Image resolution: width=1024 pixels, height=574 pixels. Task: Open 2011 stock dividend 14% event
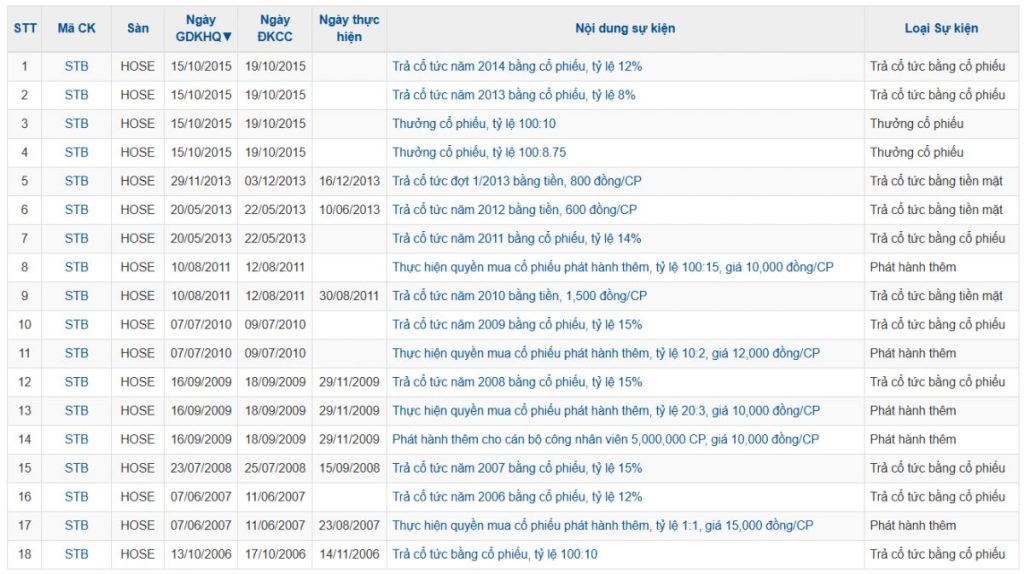point(516,239)
